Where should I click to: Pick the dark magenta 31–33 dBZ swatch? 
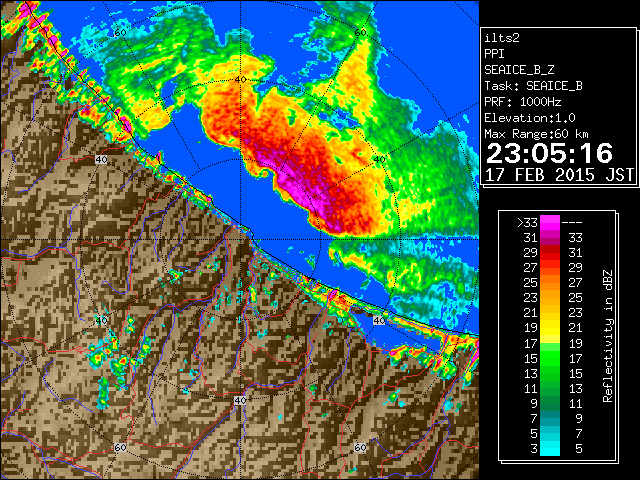tap(550, 238)
